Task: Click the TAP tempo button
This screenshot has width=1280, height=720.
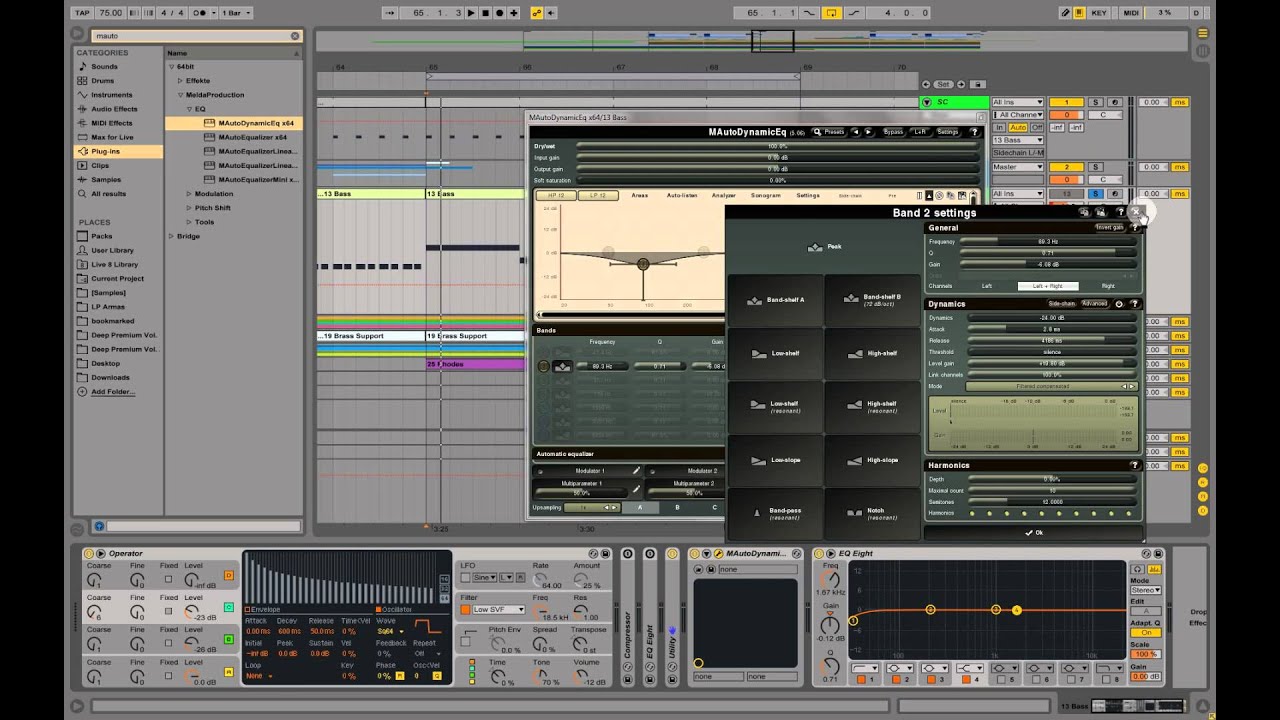Action: click(82, 13)
